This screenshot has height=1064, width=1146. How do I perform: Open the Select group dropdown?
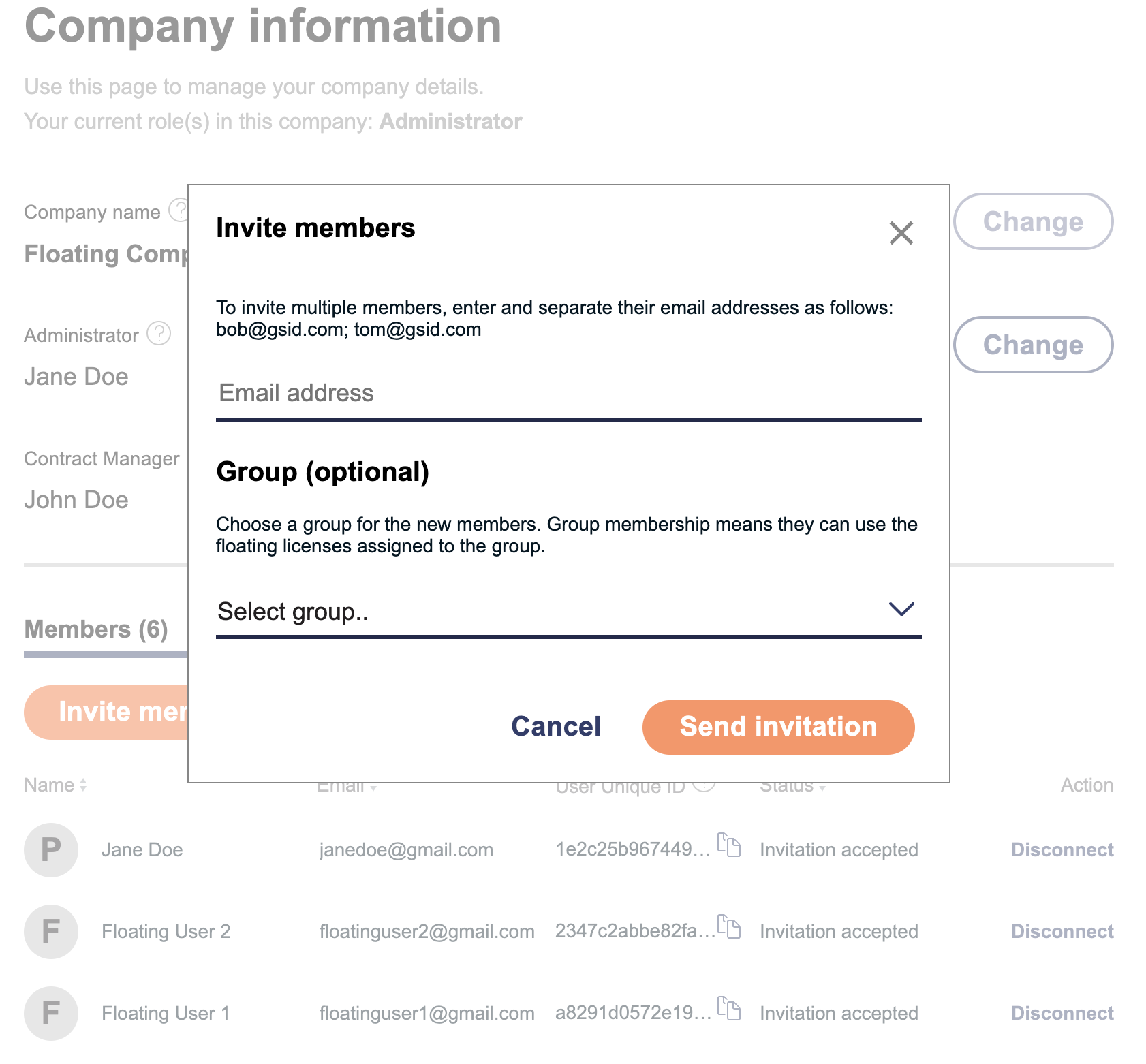tap(568, 612)
